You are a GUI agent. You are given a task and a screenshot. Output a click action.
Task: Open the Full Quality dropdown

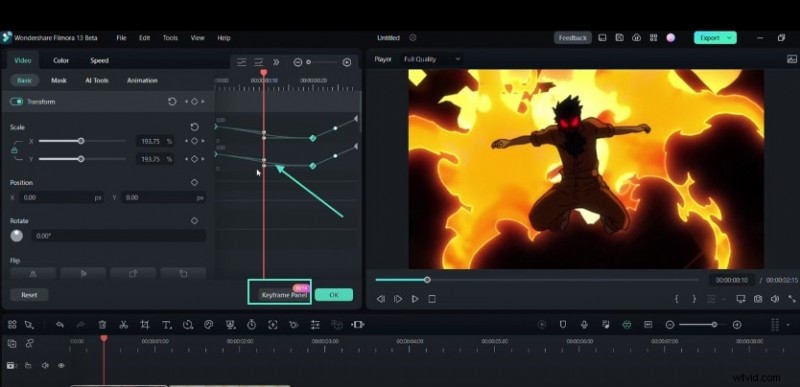pyautogui.click(x=432, y=59)
